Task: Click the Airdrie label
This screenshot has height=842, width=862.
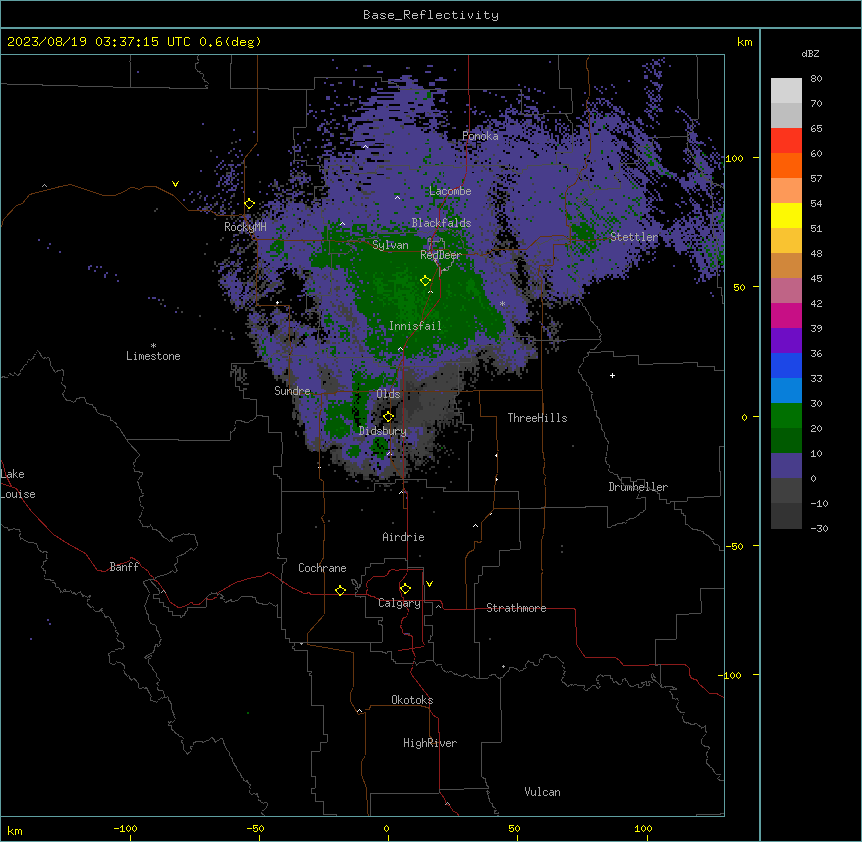Action: 403,537
